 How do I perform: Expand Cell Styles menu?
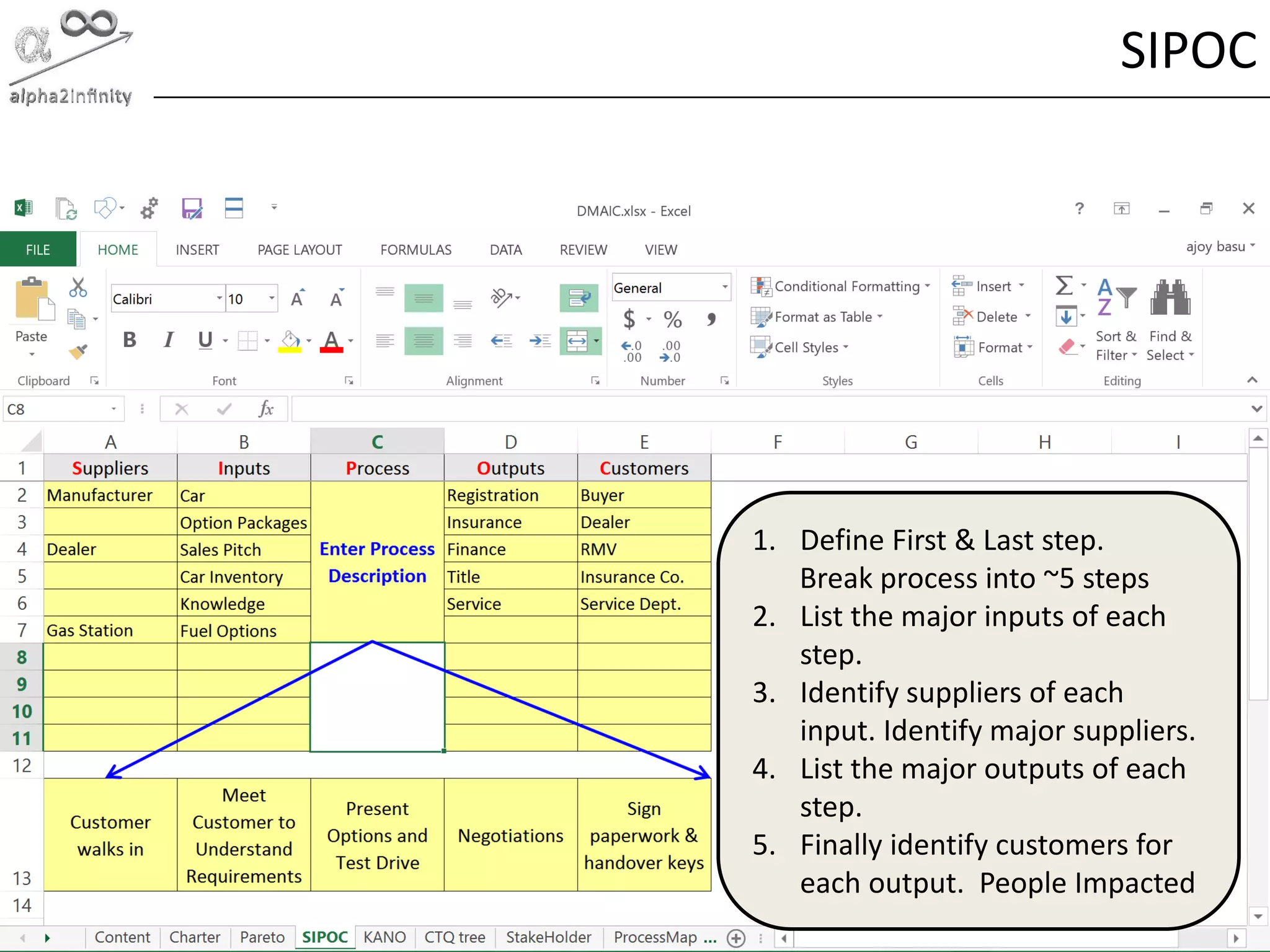tap(799, 347)
